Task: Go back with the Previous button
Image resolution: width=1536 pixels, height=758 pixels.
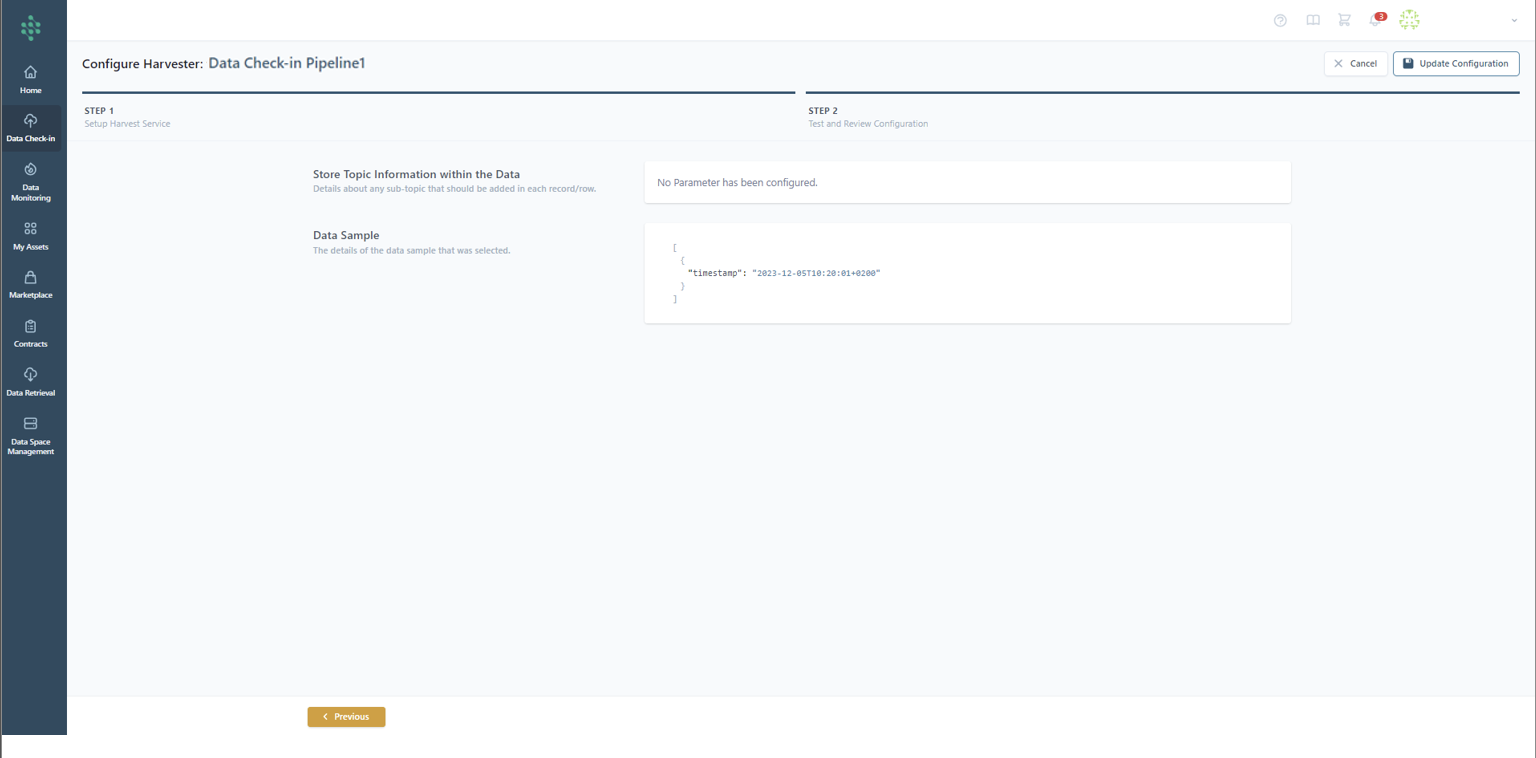Action: click(x=346, y=717)
